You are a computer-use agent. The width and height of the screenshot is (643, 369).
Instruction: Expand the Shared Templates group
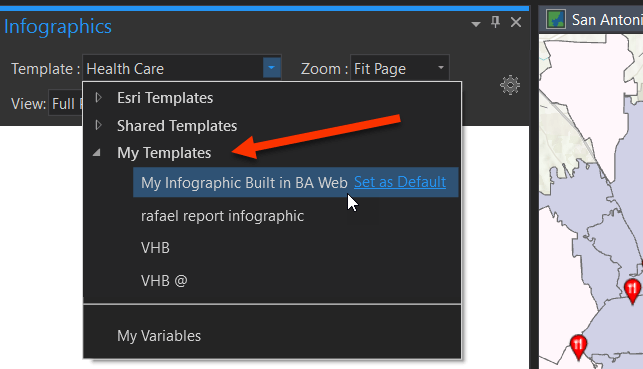pyautogui.click(x=98, y=125)
